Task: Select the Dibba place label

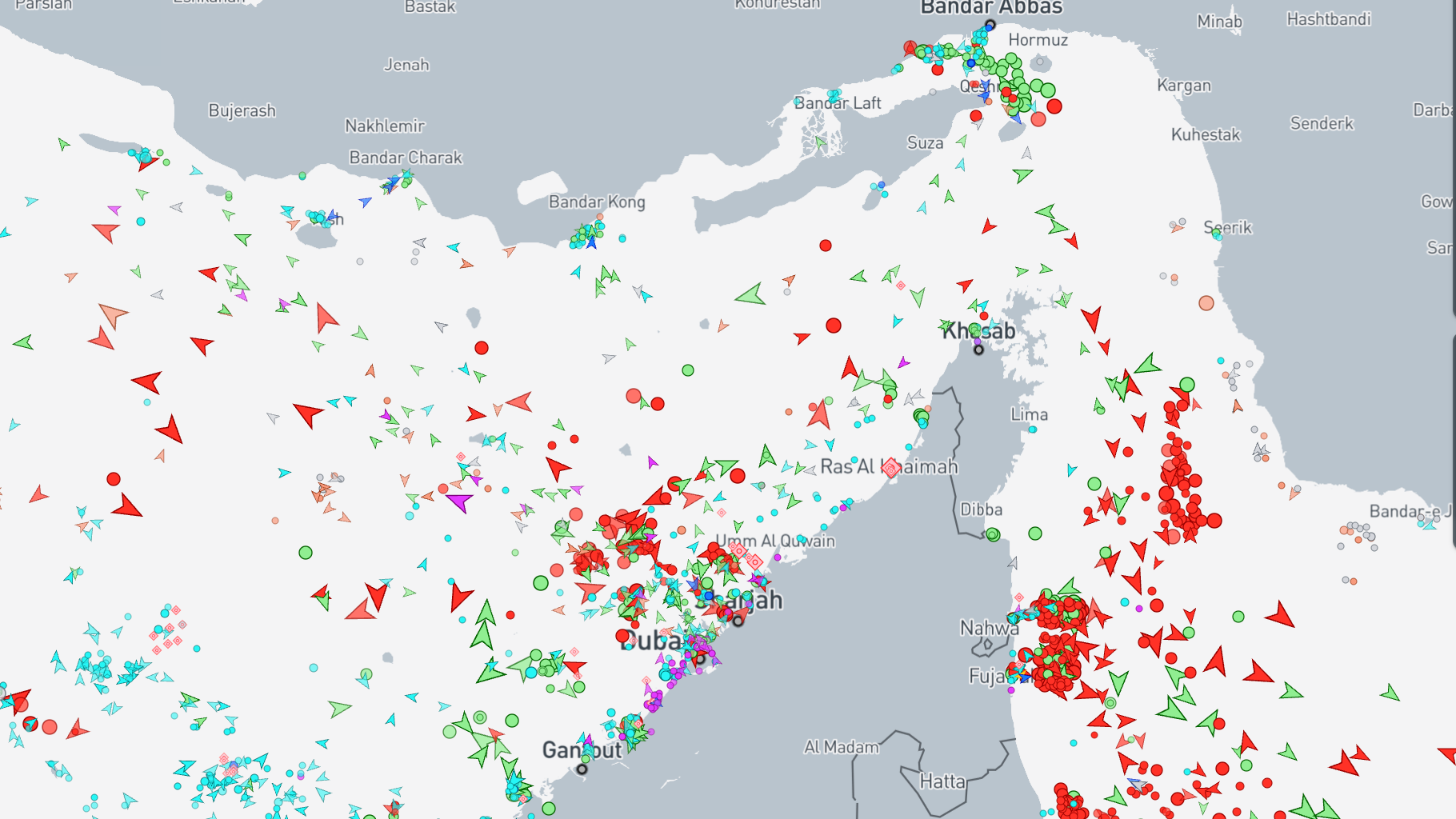Action: [981, 509]
